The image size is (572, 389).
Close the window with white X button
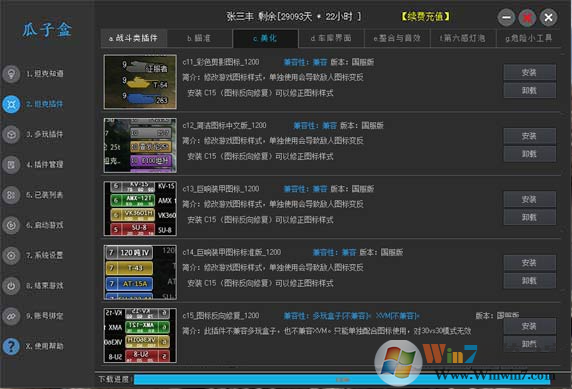(548, 17)
